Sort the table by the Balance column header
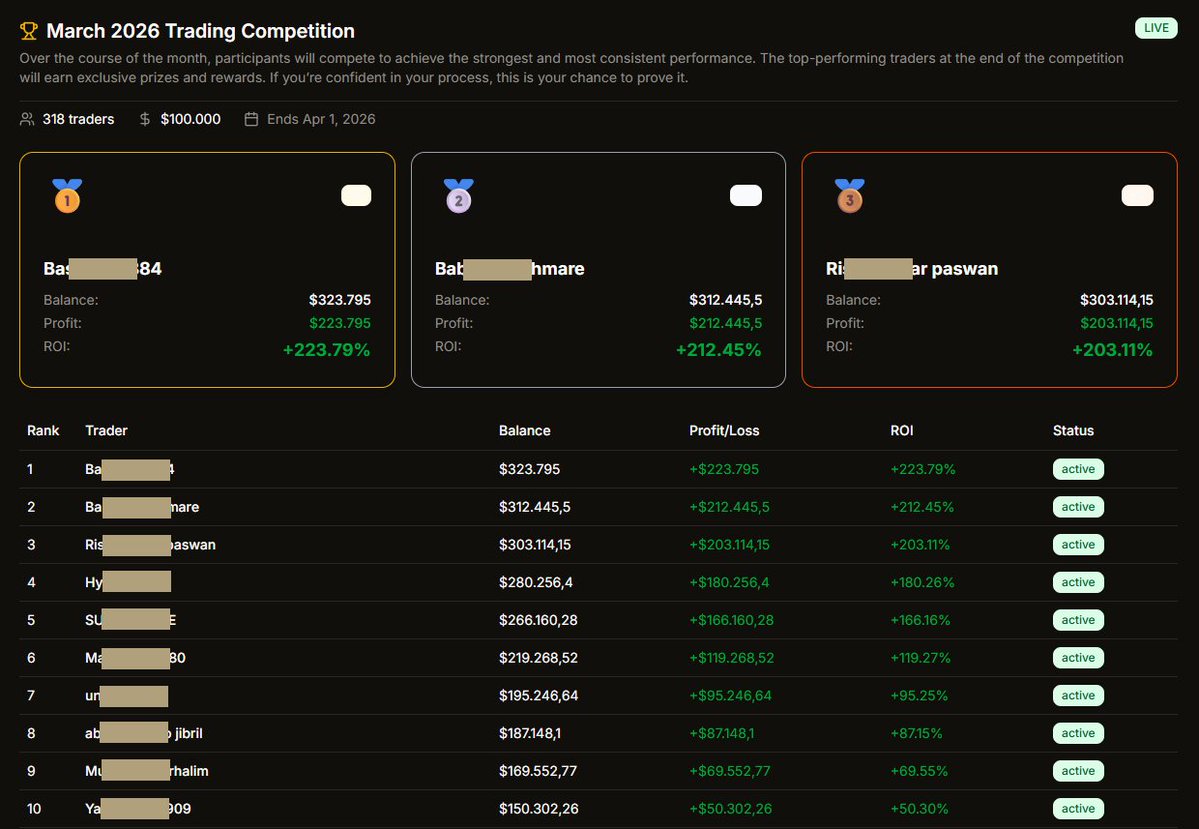 pyautogui.click(x=524, y=430)
